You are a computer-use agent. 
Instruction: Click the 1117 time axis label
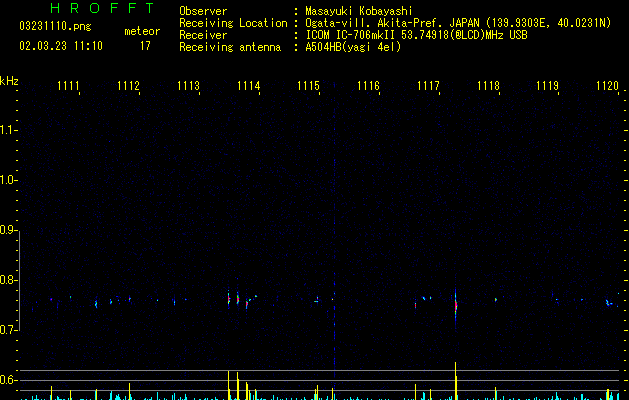pos(428,86)
